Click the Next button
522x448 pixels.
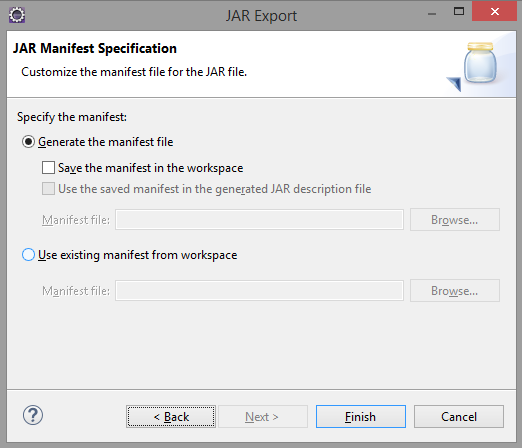263,417
